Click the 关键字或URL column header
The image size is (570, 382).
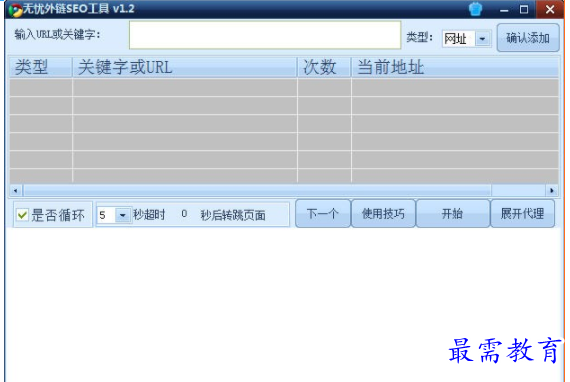click(185, 67)
